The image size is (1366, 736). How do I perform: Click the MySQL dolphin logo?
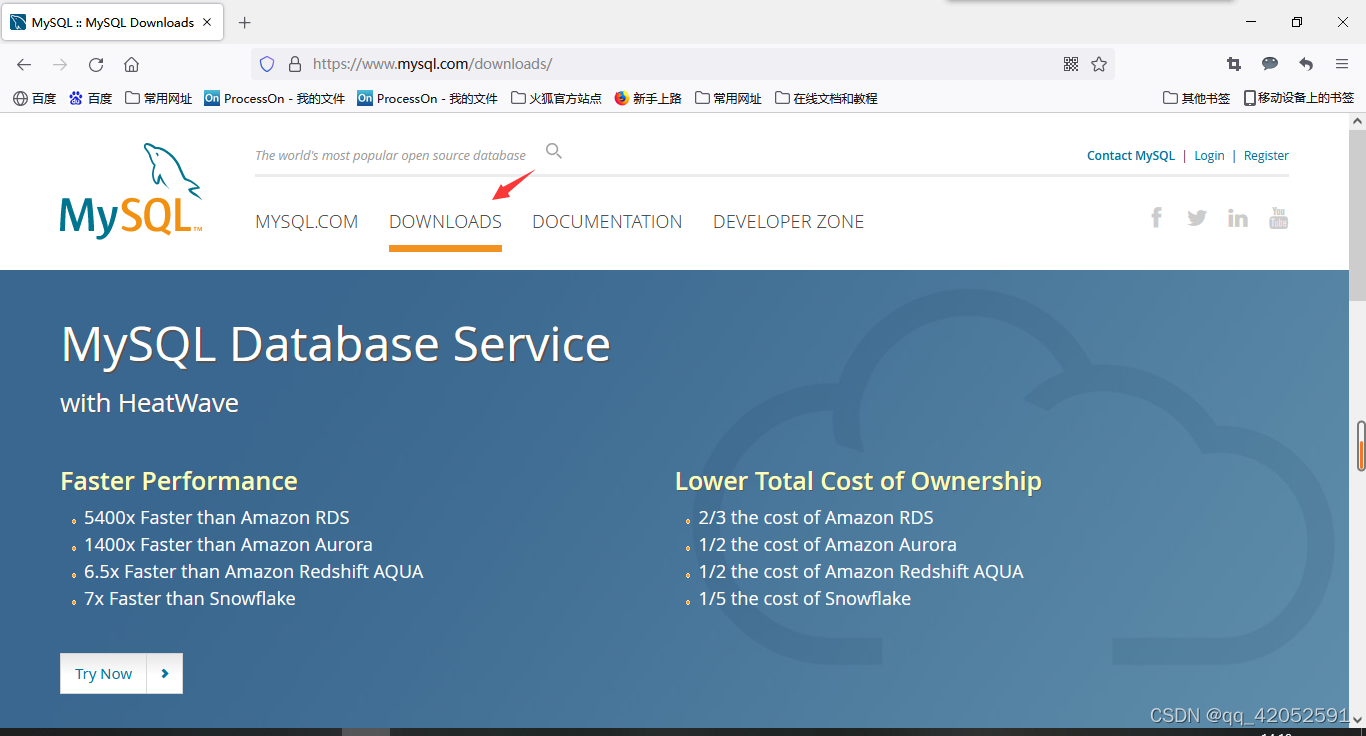[131, 190]
